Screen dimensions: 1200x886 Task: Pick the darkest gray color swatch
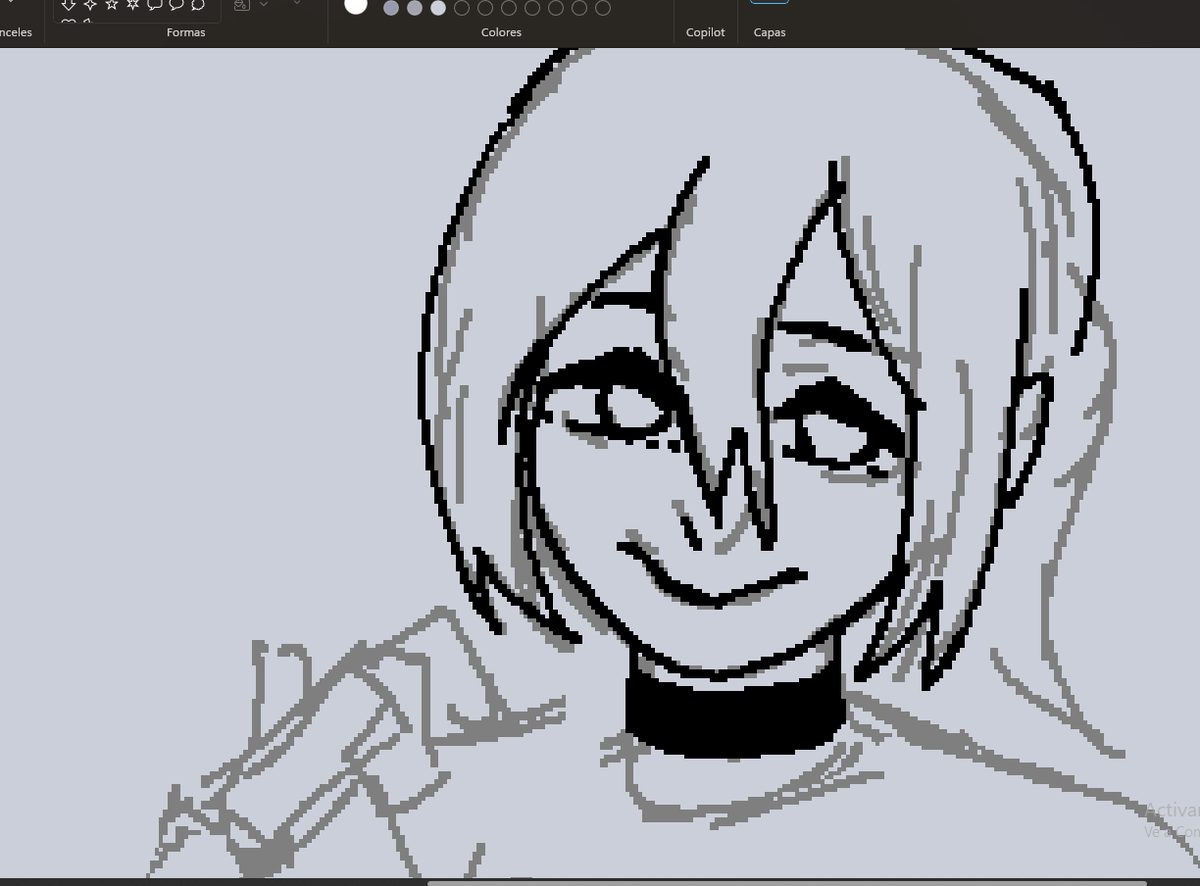[391, 8]
